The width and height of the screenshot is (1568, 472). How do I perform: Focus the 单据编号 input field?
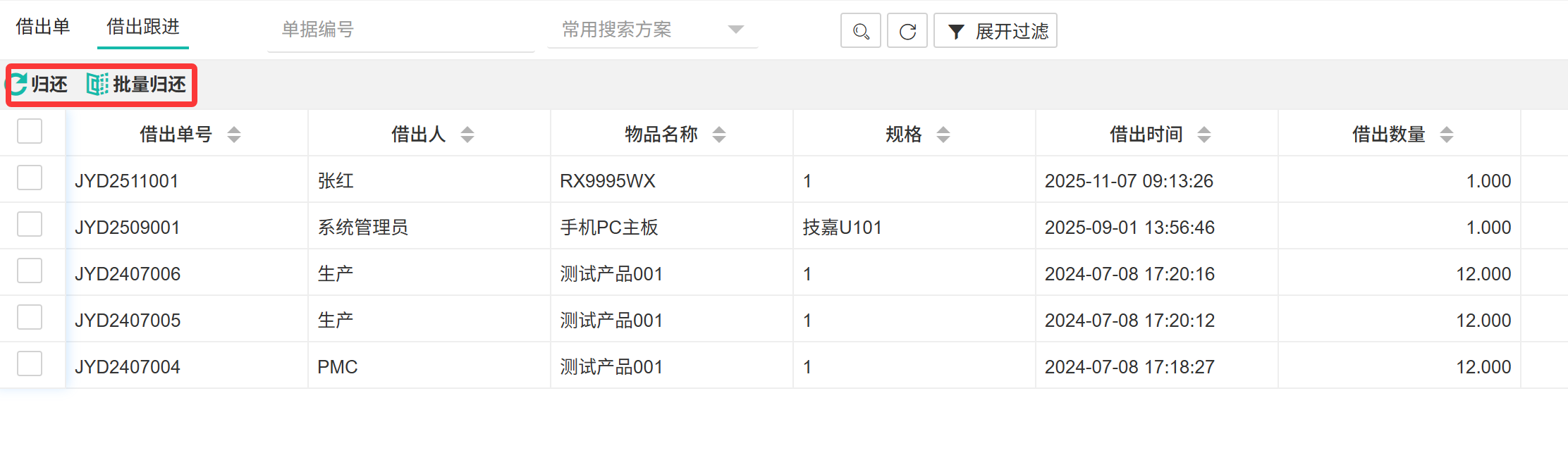tap(400, 30)
